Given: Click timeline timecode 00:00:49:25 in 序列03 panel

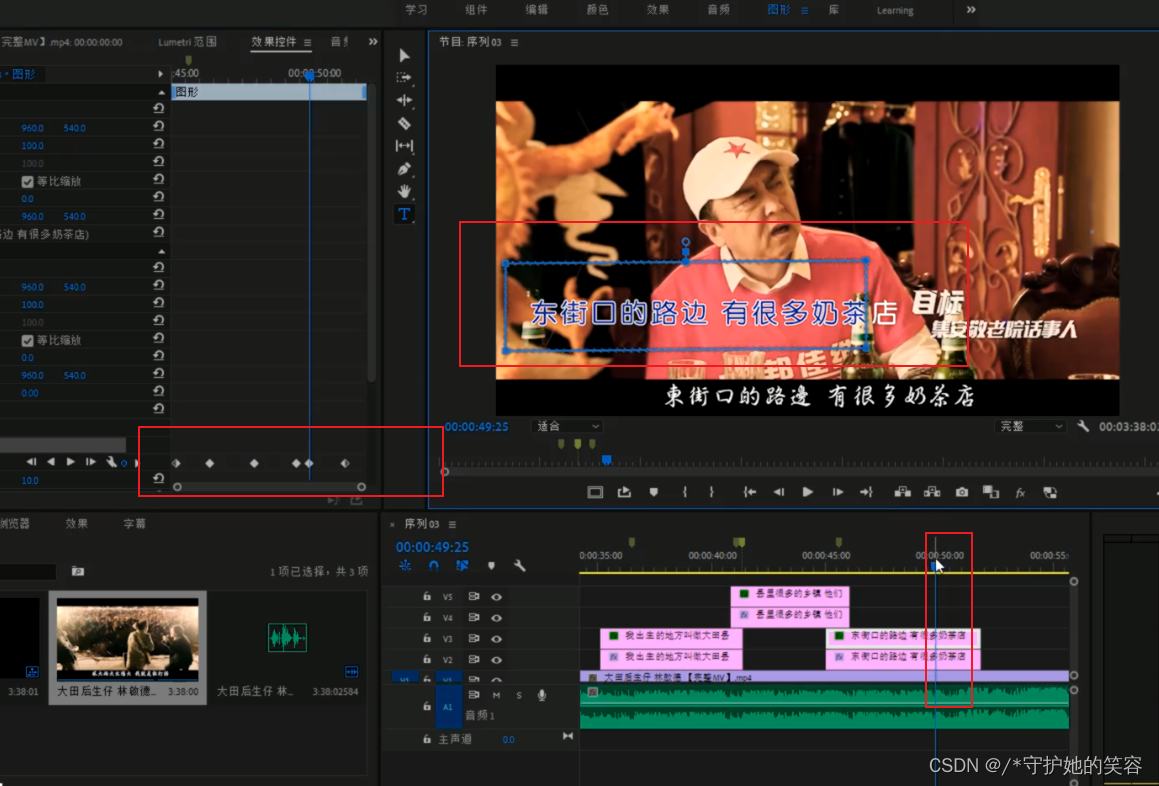Looking at the screenshot, I should click(x=432, y=547).
